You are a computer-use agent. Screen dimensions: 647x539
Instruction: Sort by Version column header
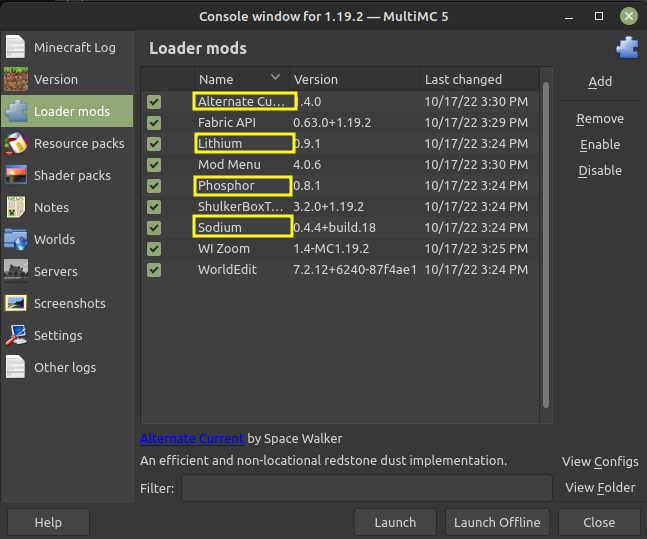pyautogui.click(x=354, y=79)
